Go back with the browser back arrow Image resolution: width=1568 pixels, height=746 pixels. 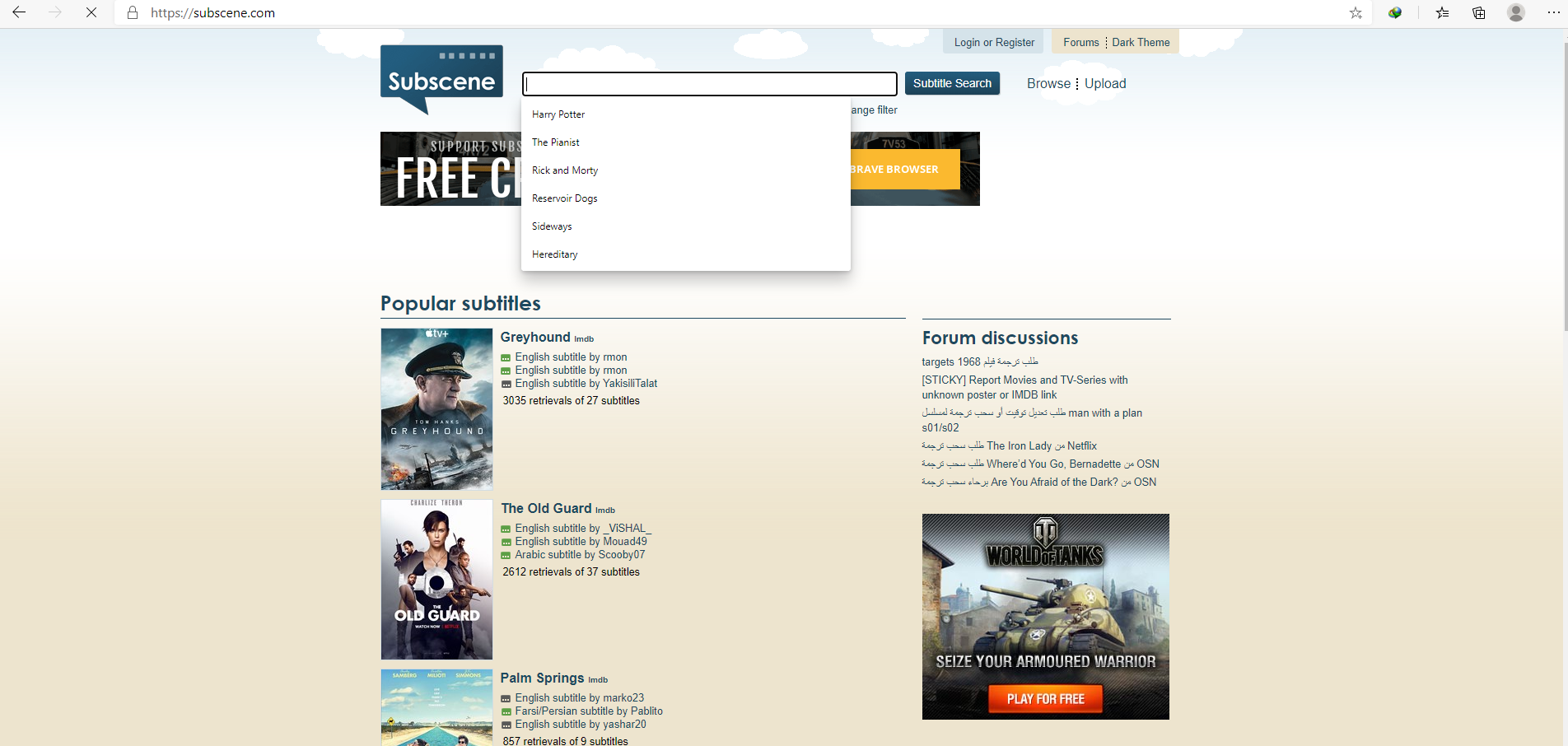pos(19,12)
